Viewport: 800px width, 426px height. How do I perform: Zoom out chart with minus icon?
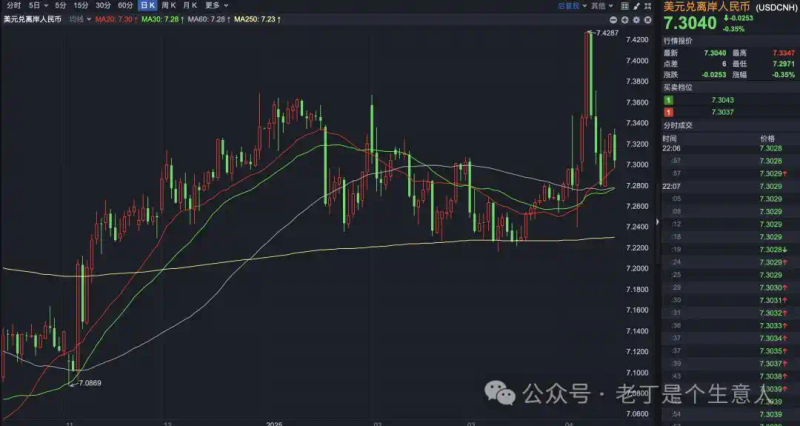tap(613, 20)
